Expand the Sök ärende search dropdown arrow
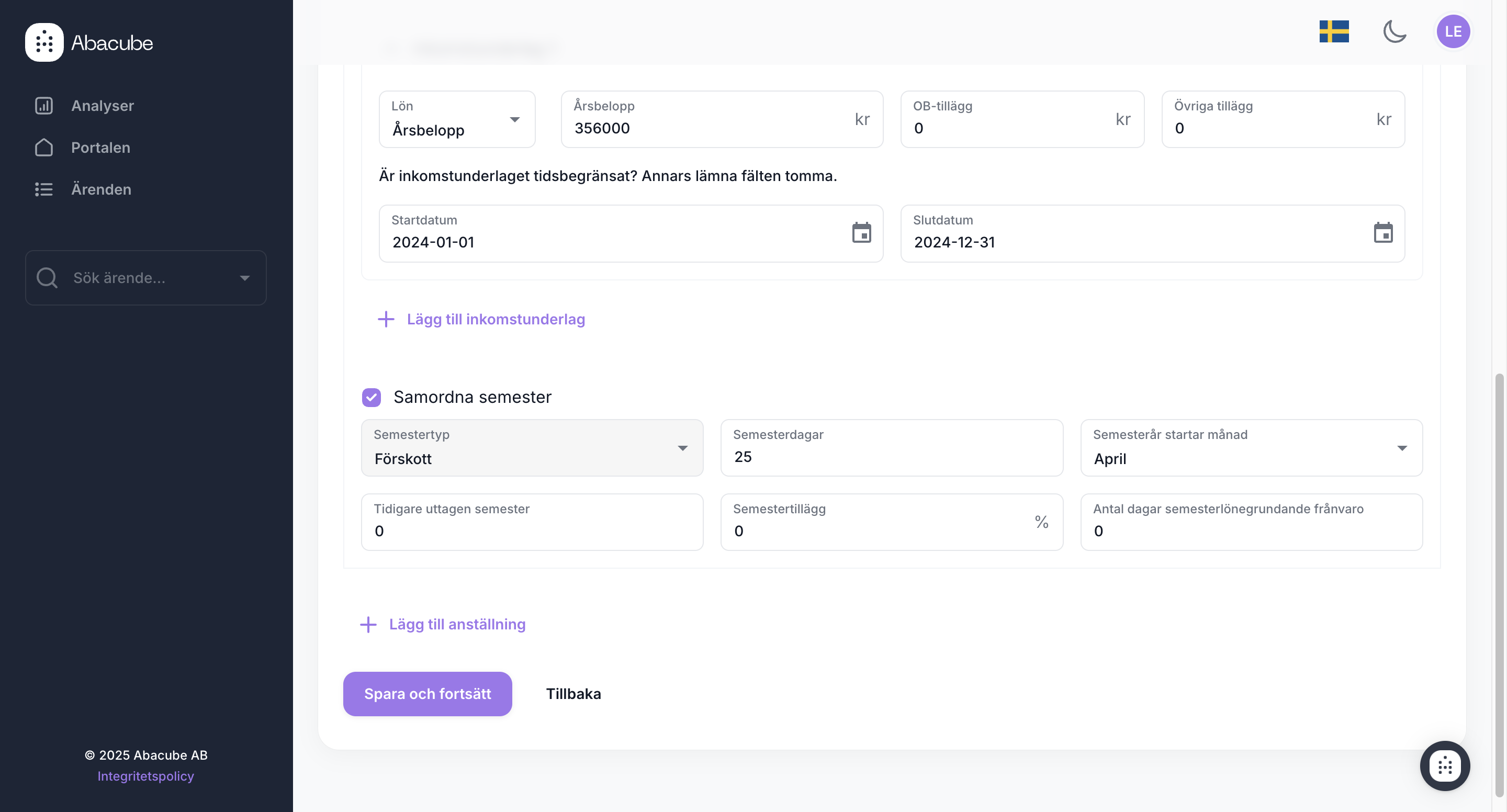Image resolution: width=1507 pixels, height=812 pixels. 244,278
